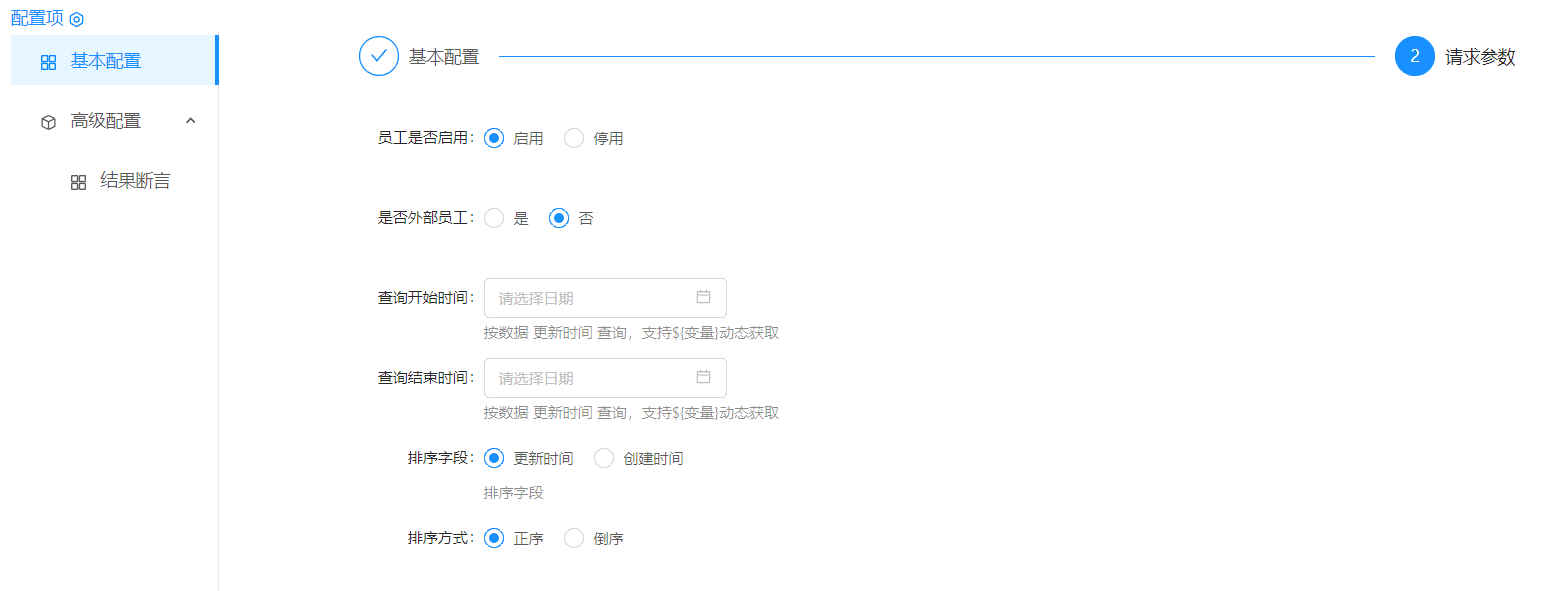Set sort order to 倒序

pyautogui.click(x=574, y=538)
